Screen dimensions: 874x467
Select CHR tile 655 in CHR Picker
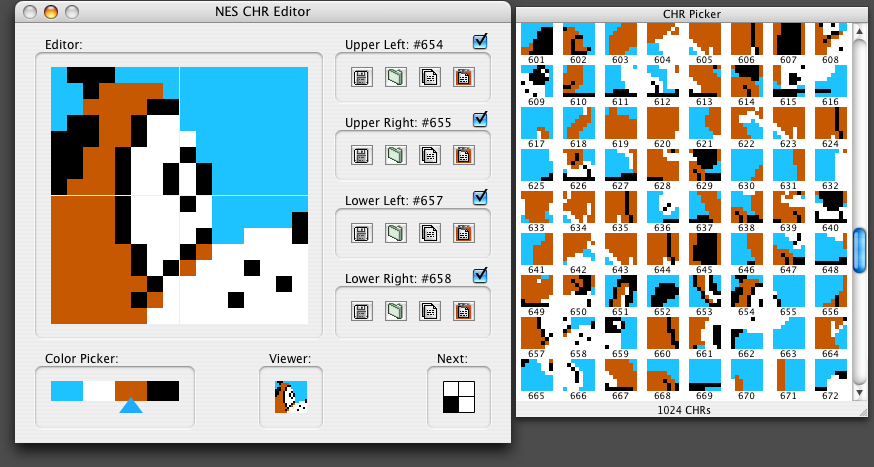click(x=789, y=291)
